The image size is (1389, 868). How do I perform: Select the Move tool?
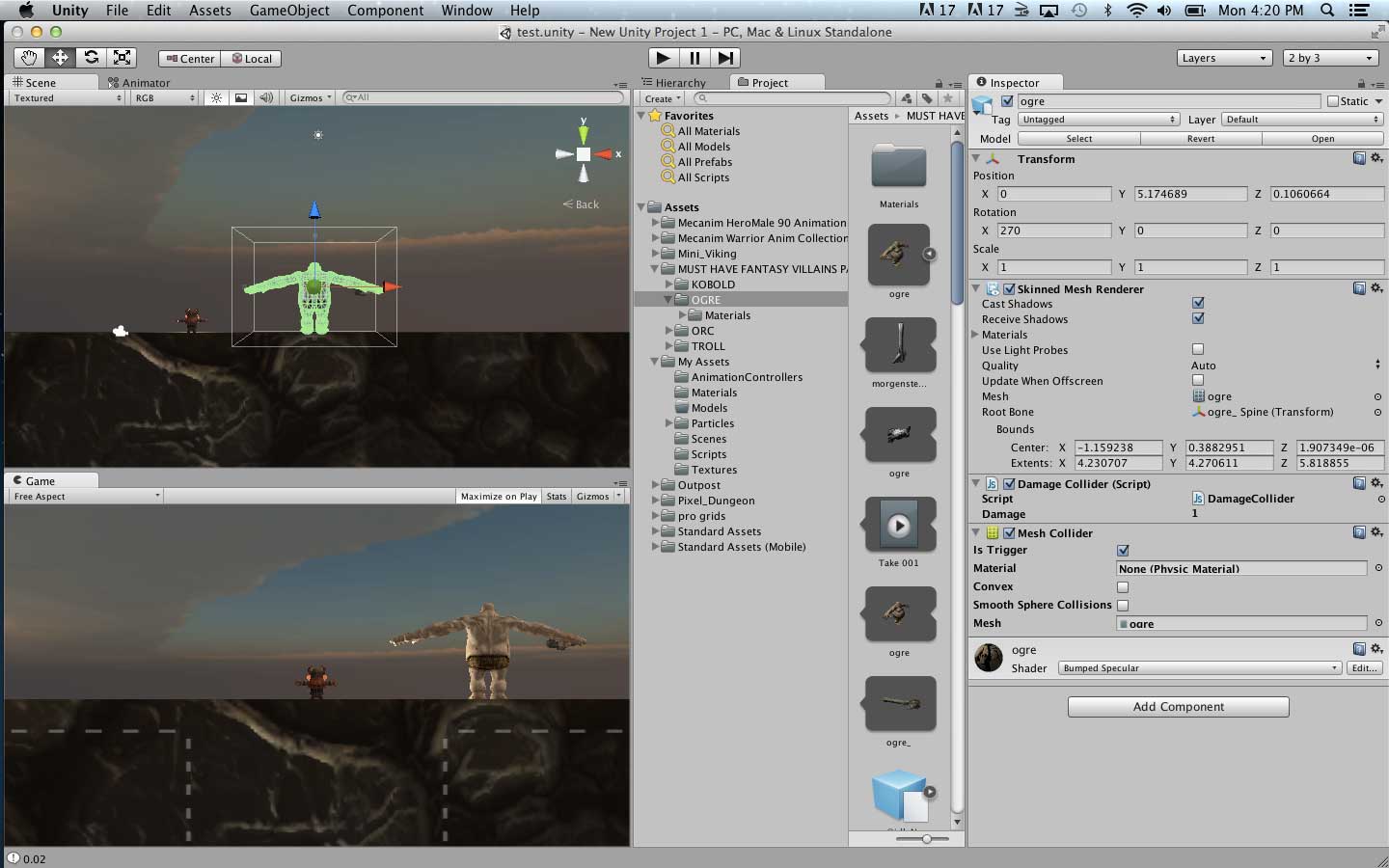tap(60, 58)
